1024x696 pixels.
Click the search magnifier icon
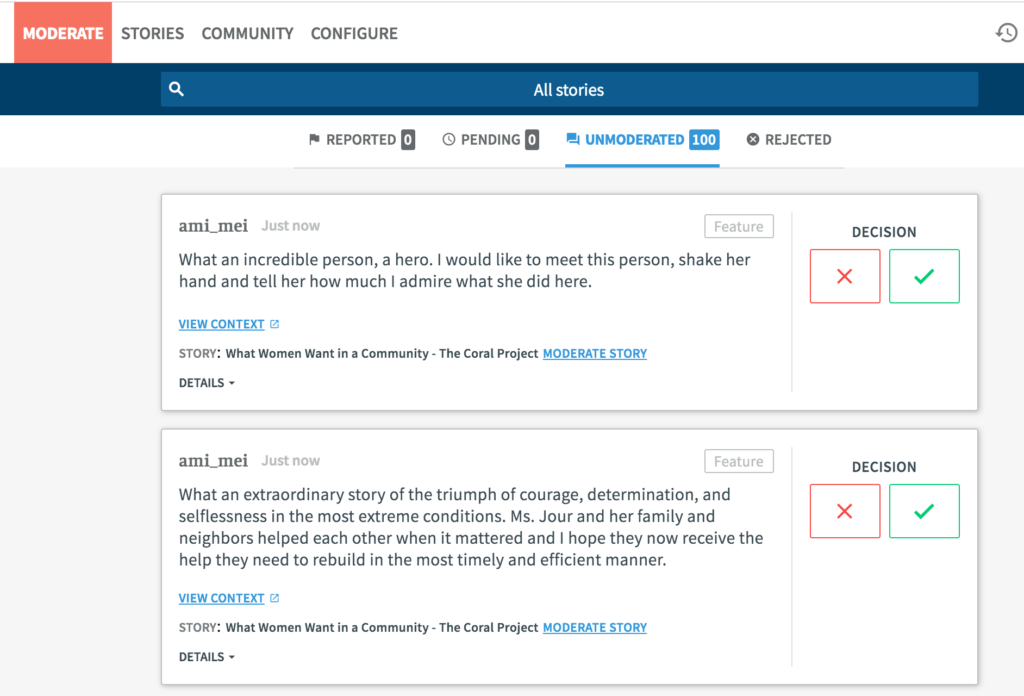click(177, 89)
